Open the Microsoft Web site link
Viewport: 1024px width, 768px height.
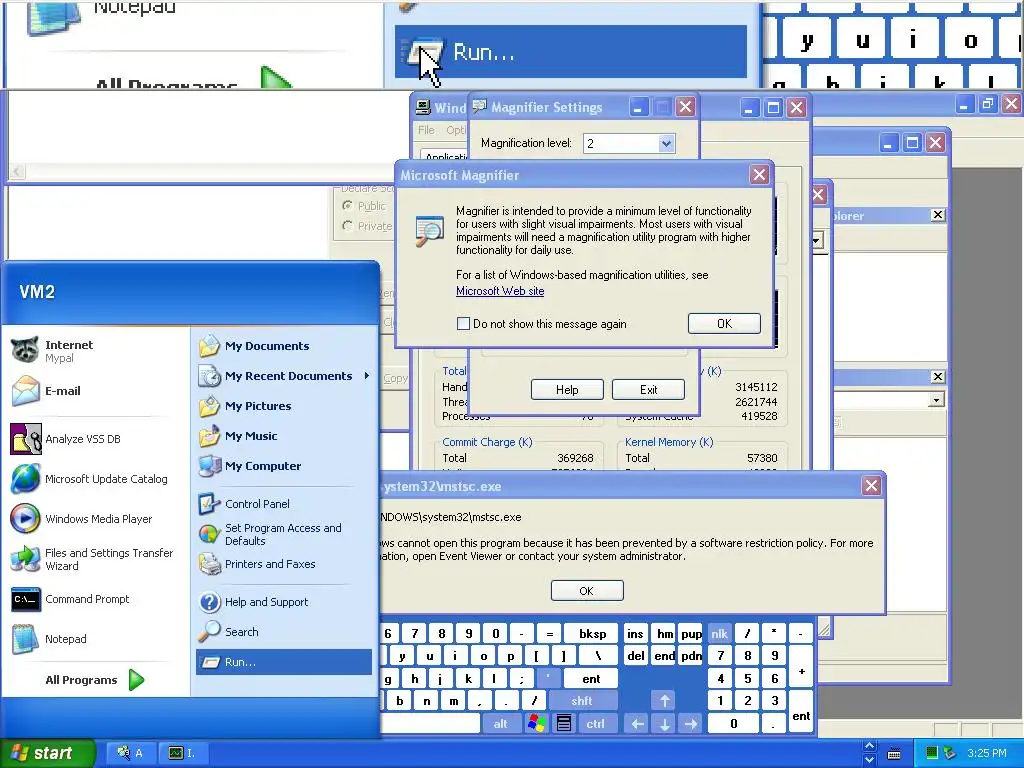pos(500,291)
